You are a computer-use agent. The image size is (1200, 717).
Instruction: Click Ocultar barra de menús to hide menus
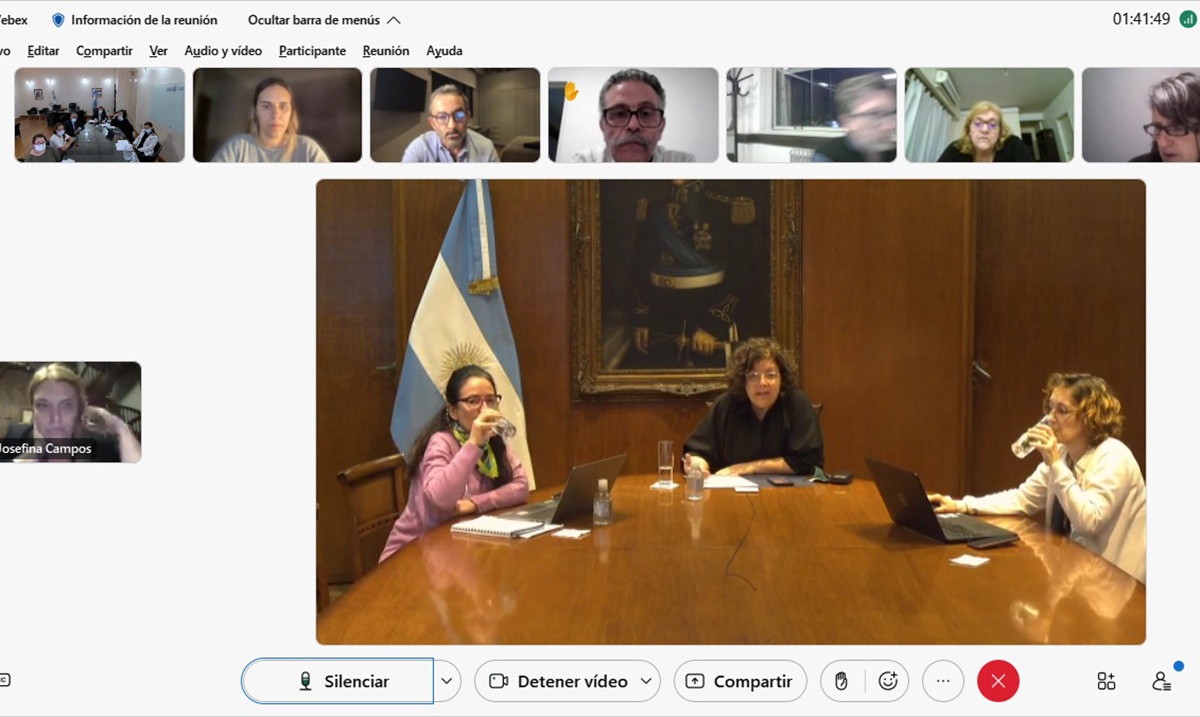point(315,20)
